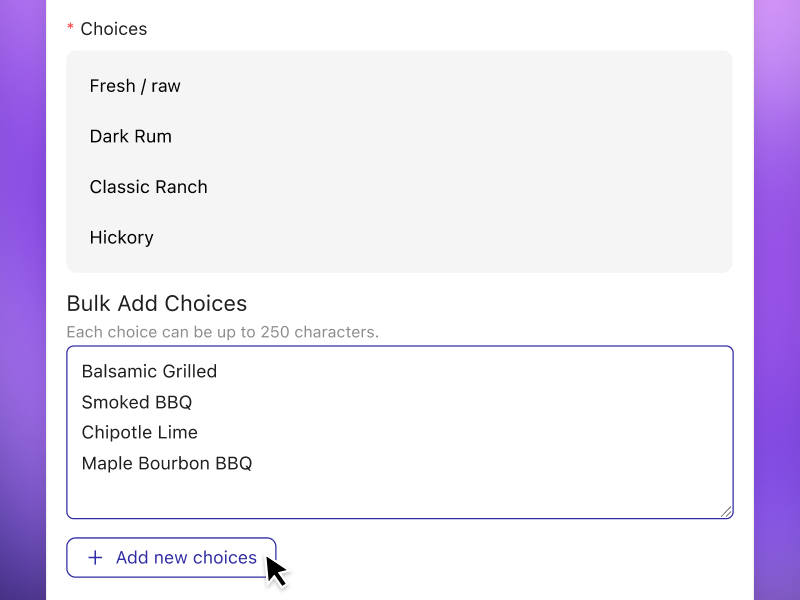Click the 'Balsamic Grilled' line in textarea
The width and height of the screenshot is (800, 600).
150,371
